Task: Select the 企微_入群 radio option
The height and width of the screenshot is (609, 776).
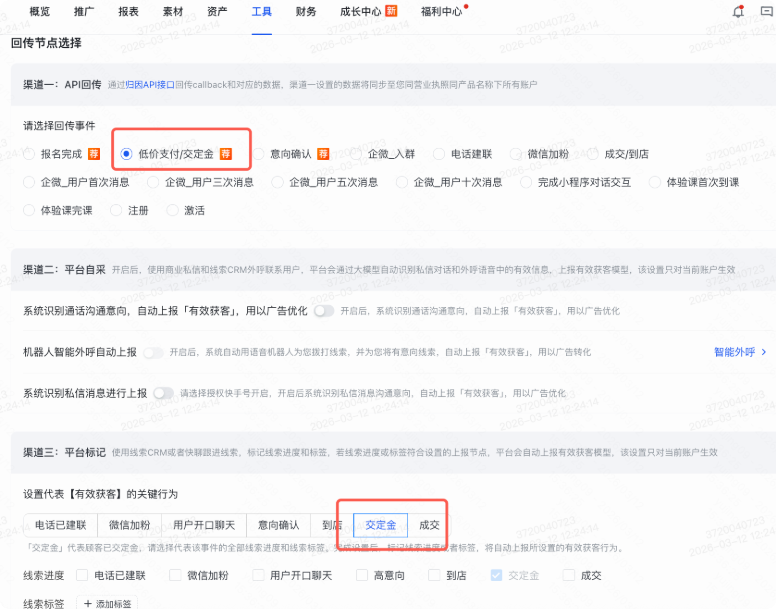Action: click(356, 154)
